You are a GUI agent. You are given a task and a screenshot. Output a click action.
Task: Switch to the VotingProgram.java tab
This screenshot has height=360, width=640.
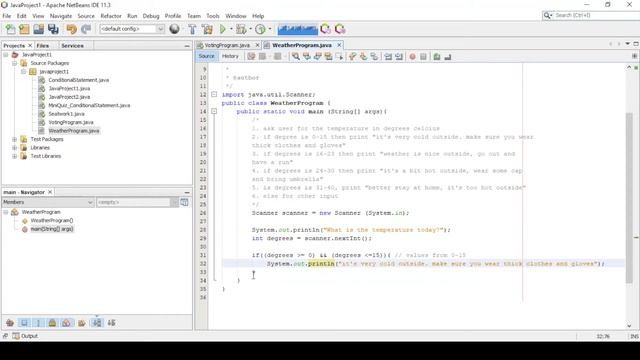tap(227, 45)
